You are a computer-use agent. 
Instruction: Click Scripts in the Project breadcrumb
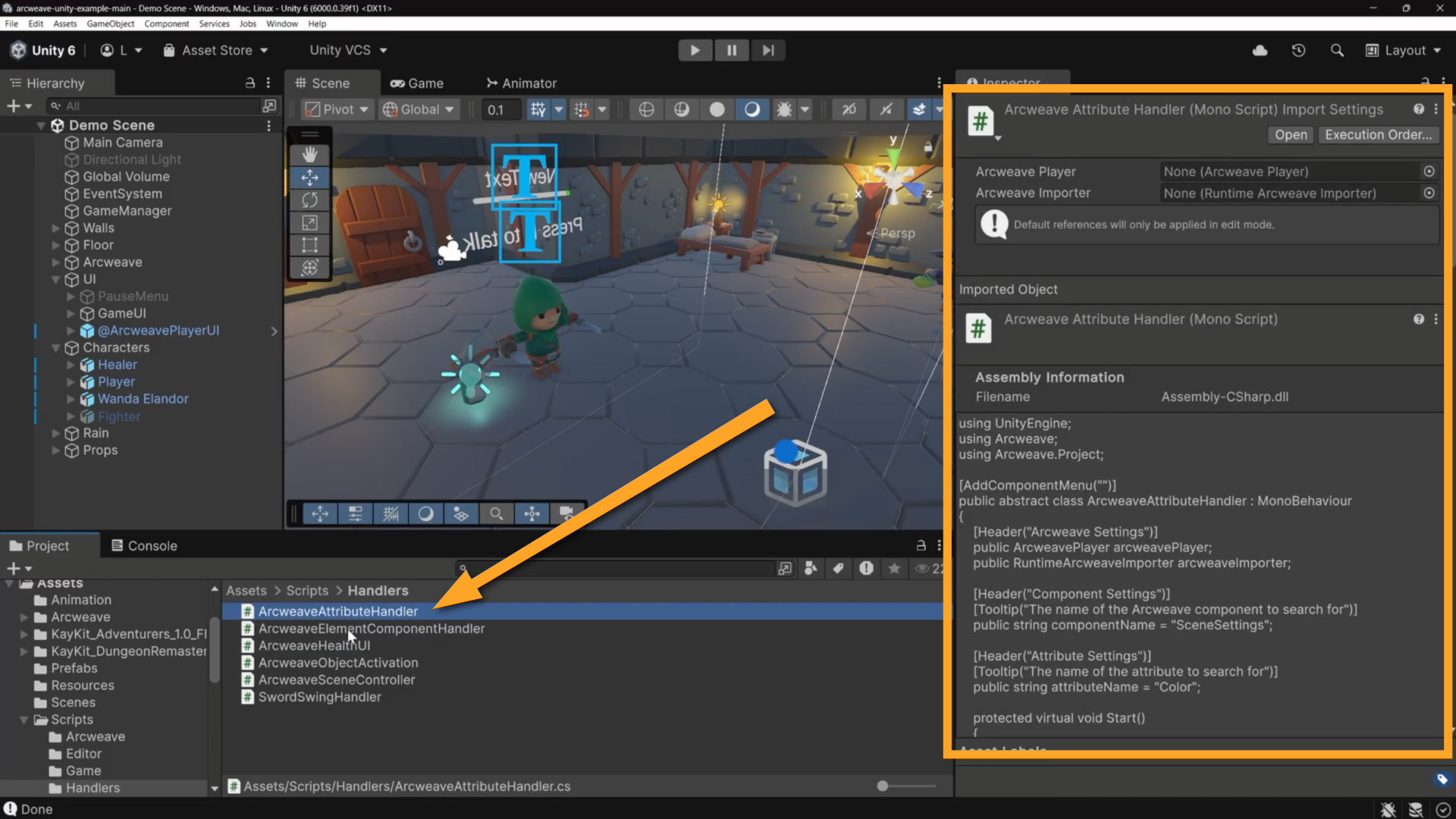(307, 591)
